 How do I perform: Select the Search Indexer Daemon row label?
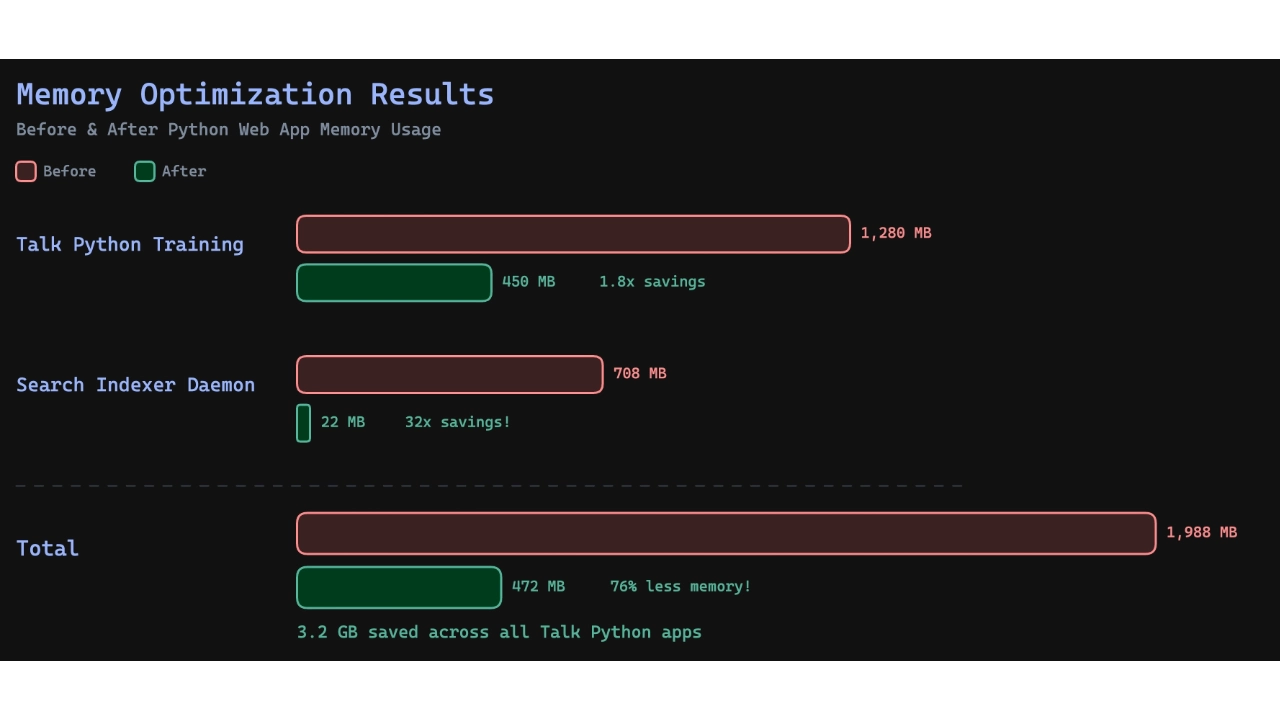135,385
